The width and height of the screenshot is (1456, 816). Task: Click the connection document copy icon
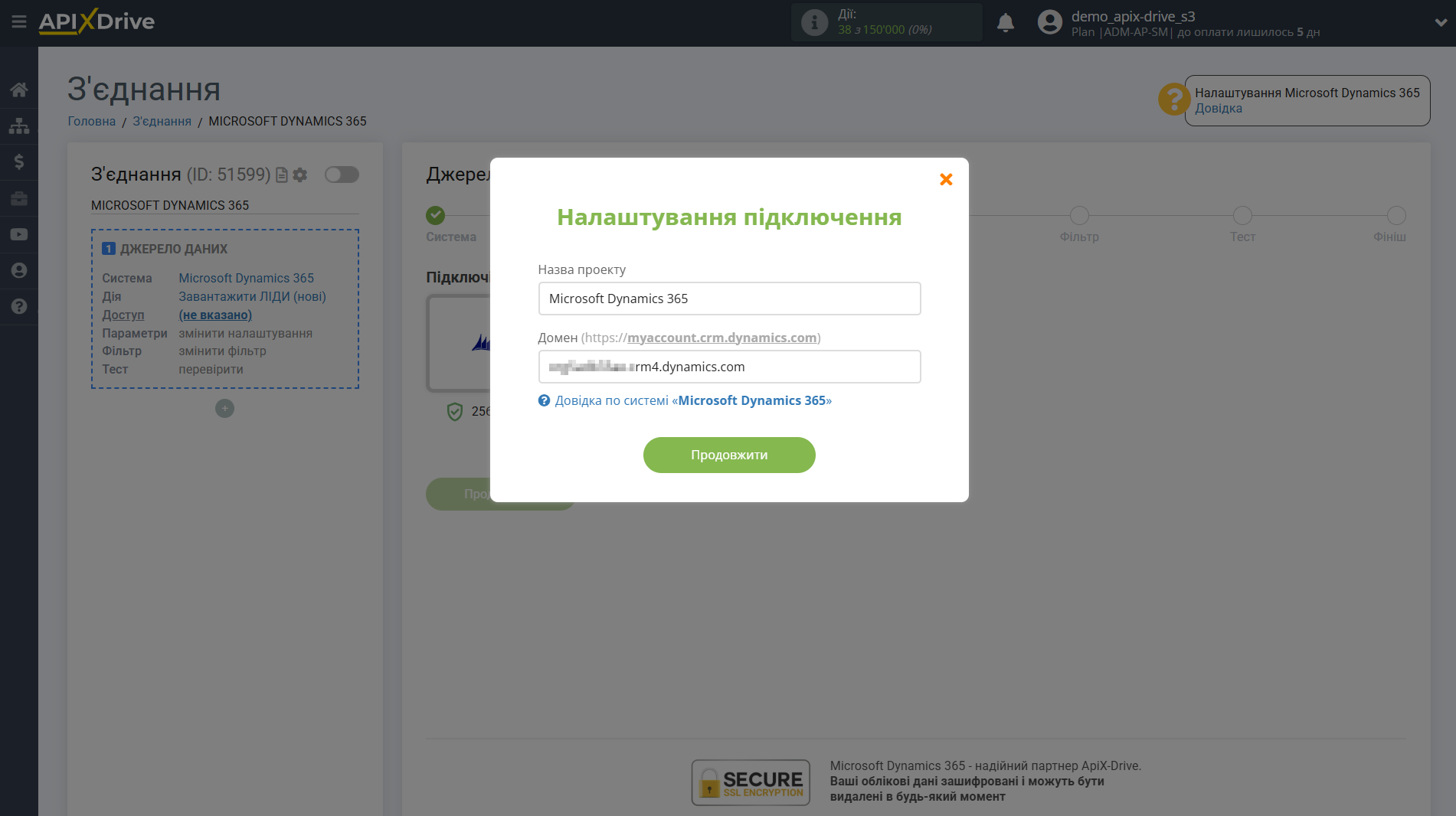pos(282,175)
